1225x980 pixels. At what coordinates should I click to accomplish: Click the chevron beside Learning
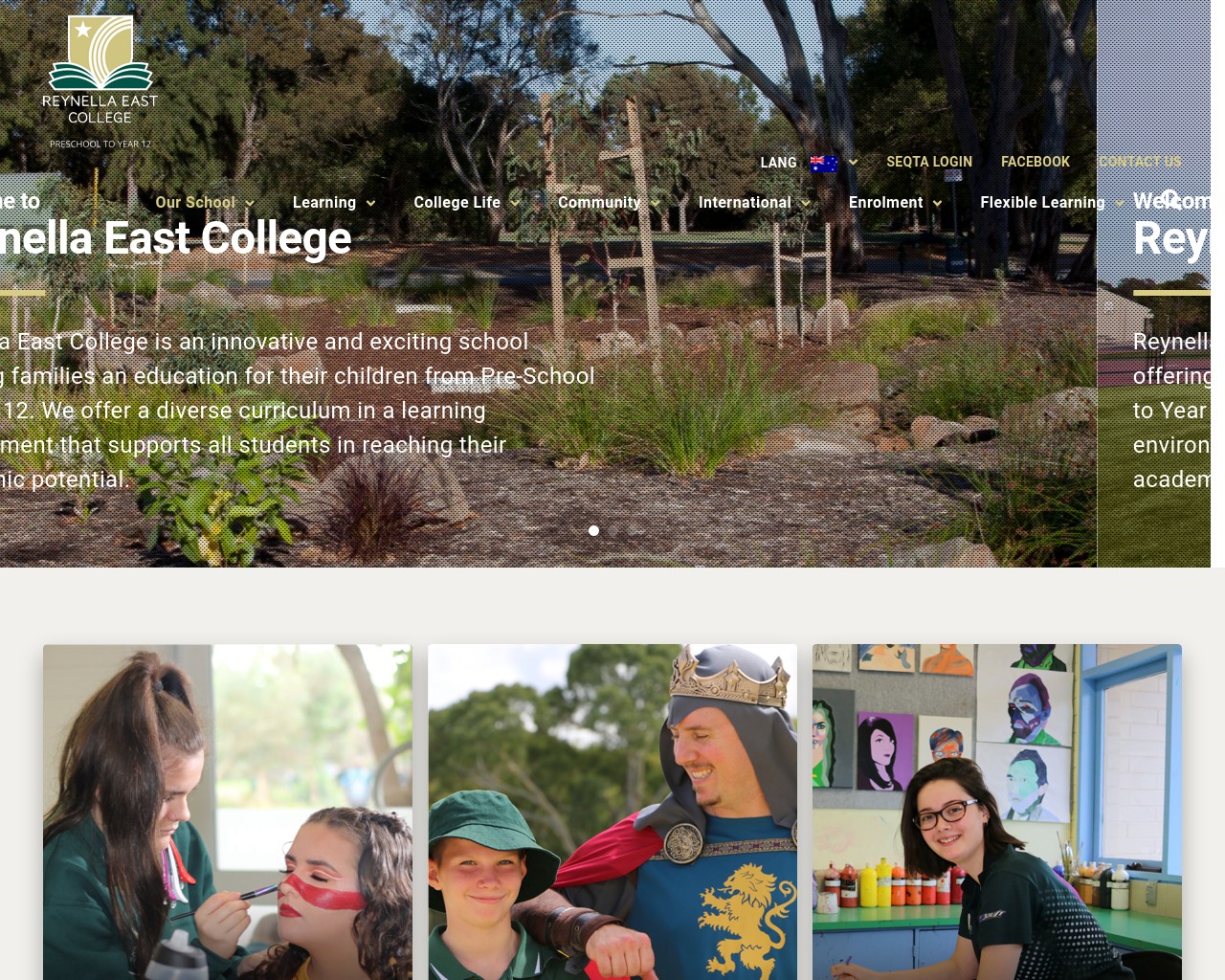tap(370, 203)
